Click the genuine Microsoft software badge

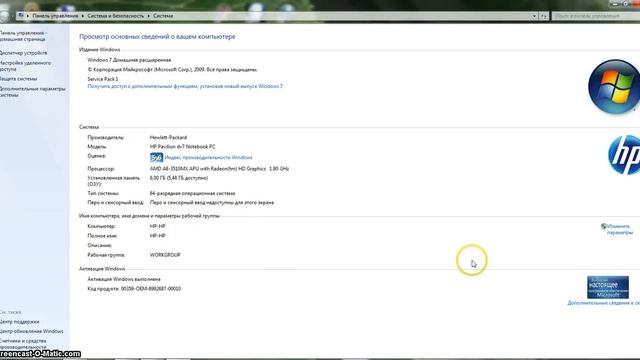(x=608, y=287)
